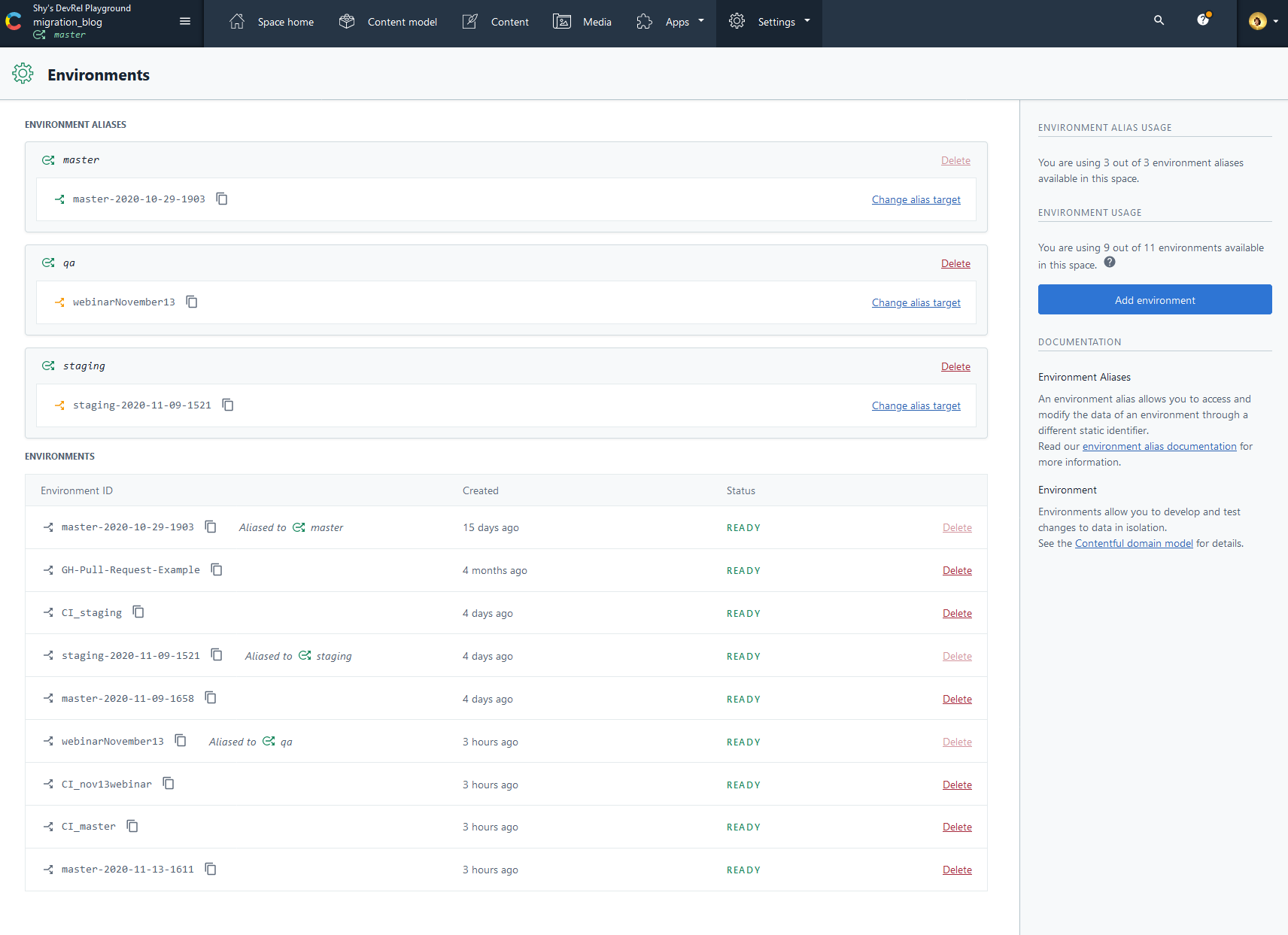Open the hamburger space menu
1288x935 pixels.
(185, 21)
